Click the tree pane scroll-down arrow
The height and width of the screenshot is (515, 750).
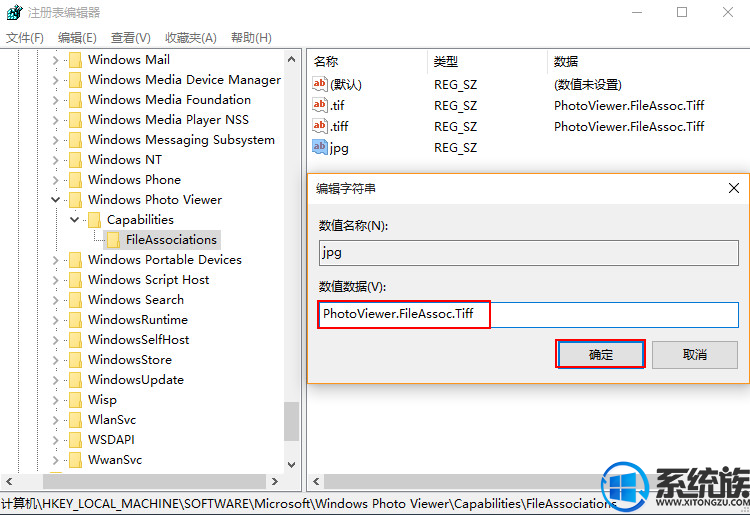[x=291, y=464]
